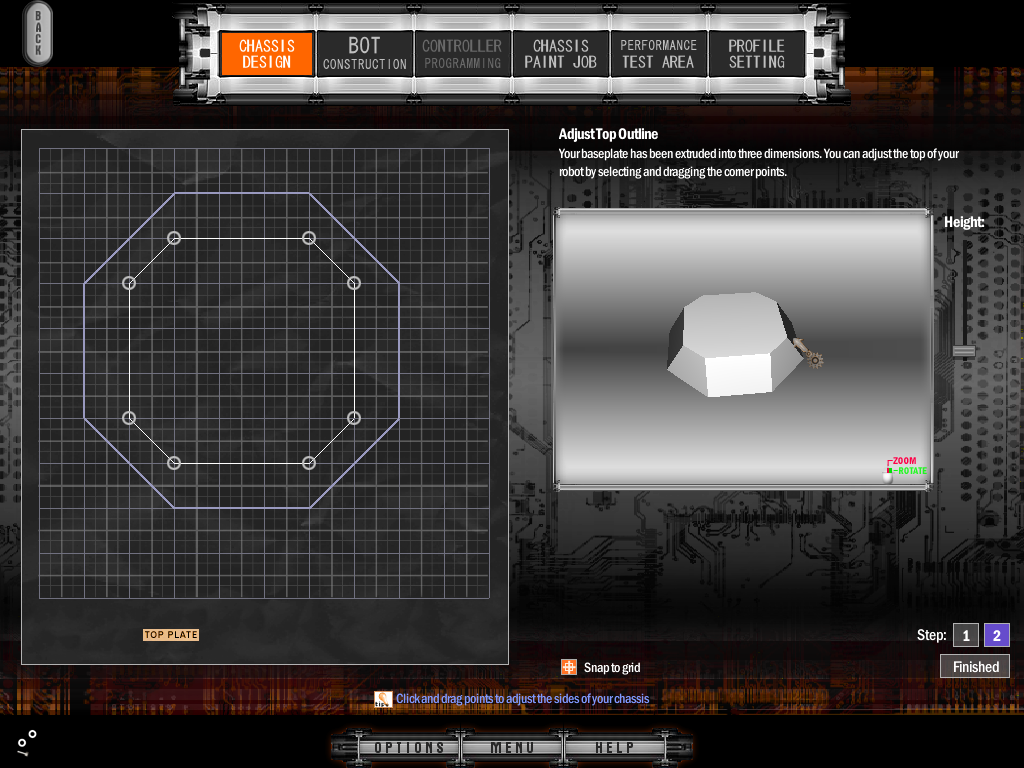
Task: Click the gear cursor icon in 3D preview
Action: pos(814,359)
